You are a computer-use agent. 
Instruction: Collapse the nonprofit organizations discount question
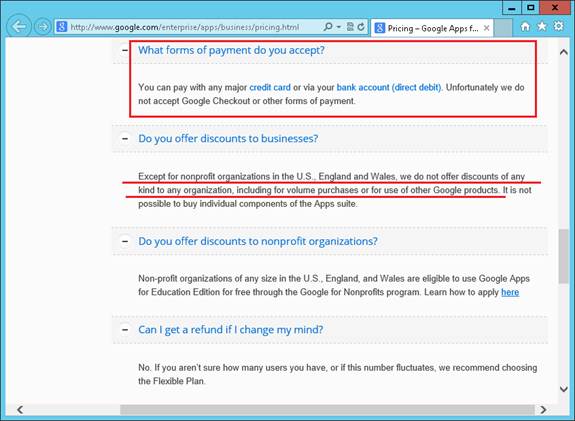[125, 241]
